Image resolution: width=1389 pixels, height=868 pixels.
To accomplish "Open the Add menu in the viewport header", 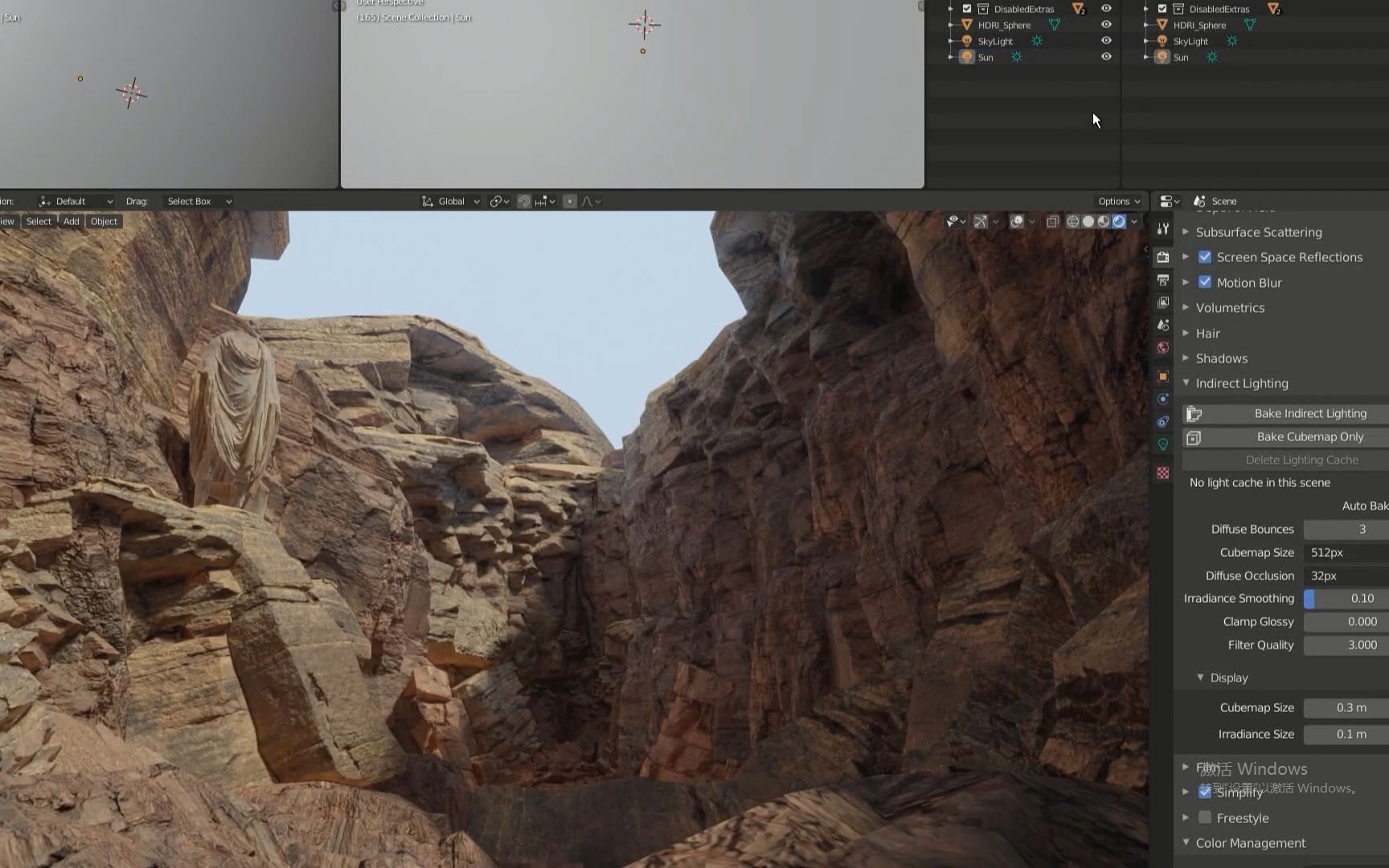I will pos(71,221).
